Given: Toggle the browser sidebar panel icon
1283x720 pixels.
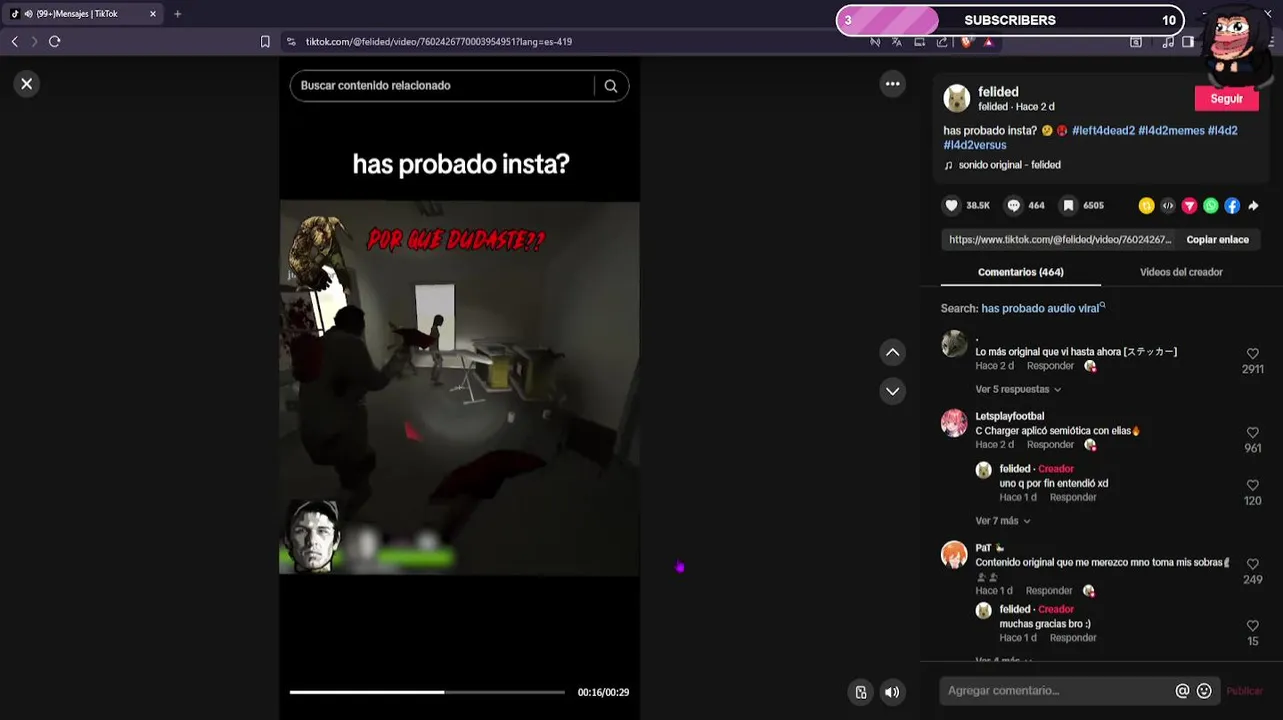Looking at the screenshot, I should click(x=1187, y=42).
